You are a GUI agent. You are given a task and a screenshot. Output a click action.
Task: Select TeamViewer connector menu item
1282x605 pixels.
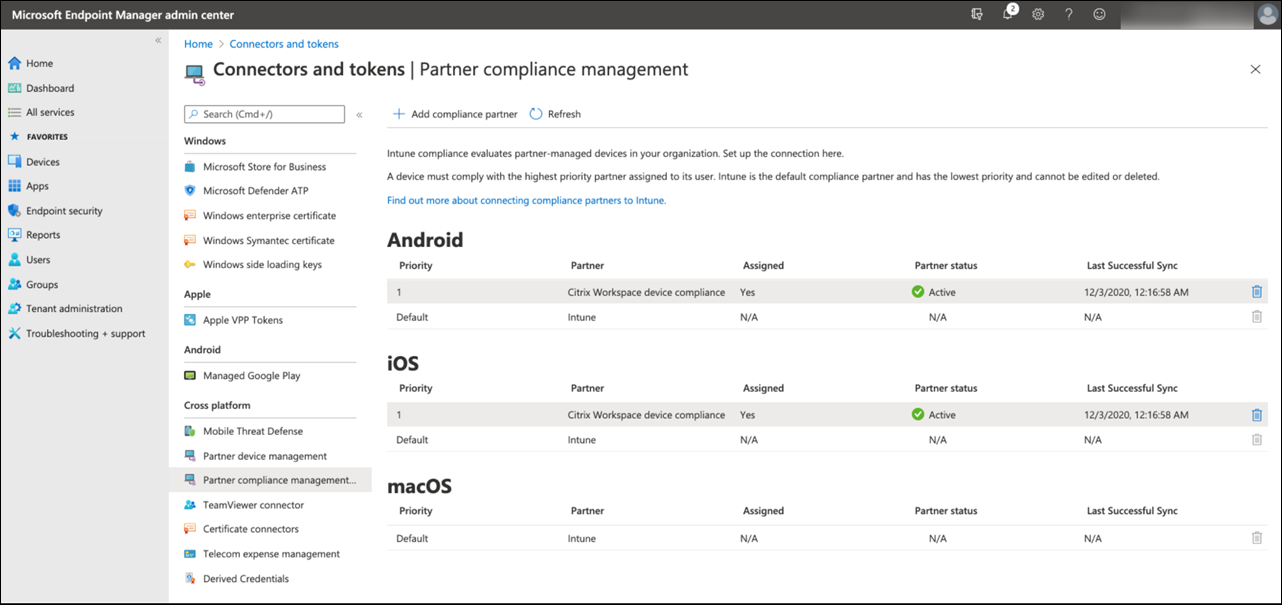coord(252,505)
